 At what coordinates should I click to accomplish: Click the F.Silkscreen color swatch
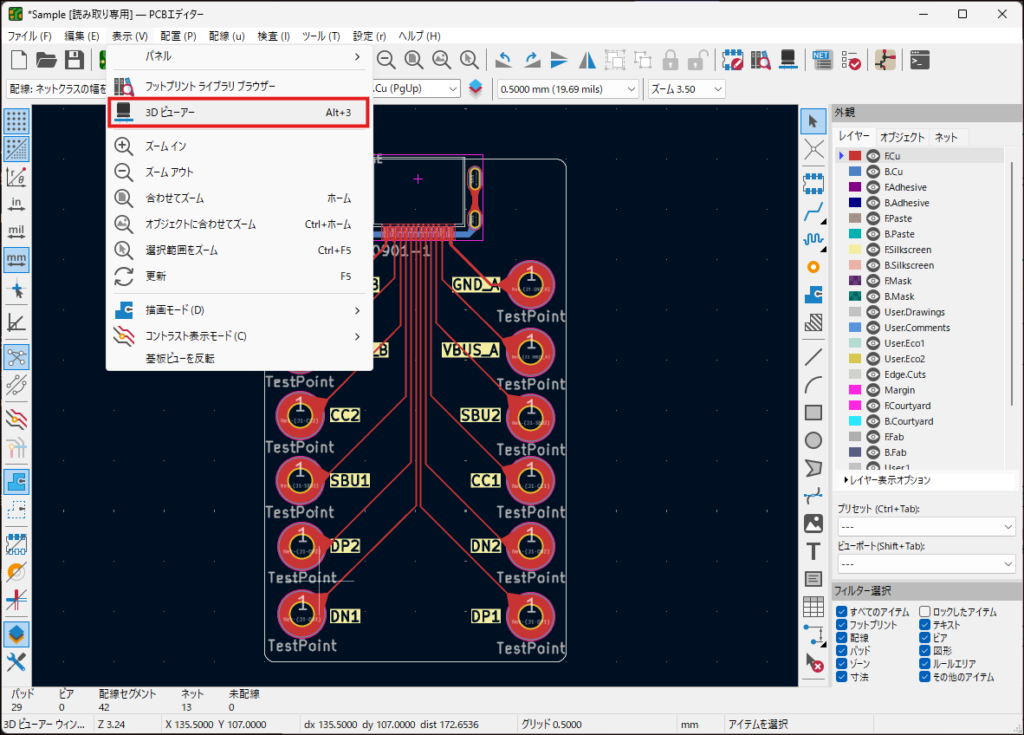[x=855, y=250]
